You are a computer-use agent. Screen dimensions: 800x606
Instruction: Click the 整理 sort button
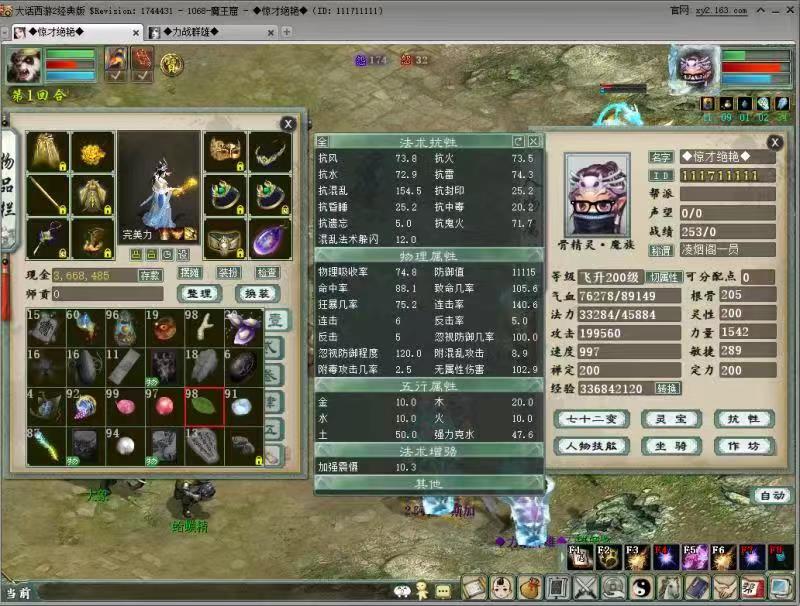(199, 293)
